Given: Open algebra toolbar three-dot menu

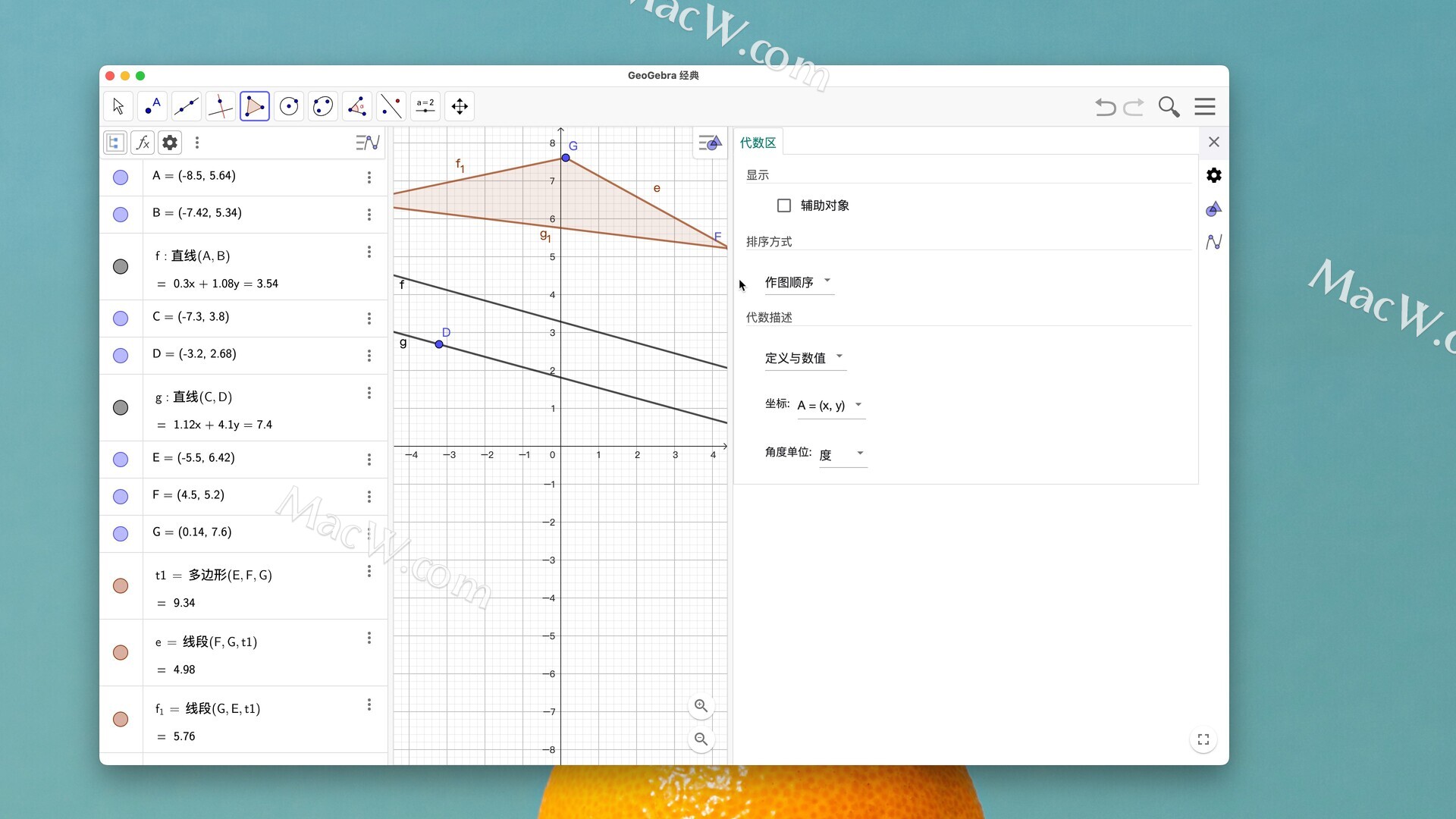Looking at the screenshot, I should (x=197, y=143).
